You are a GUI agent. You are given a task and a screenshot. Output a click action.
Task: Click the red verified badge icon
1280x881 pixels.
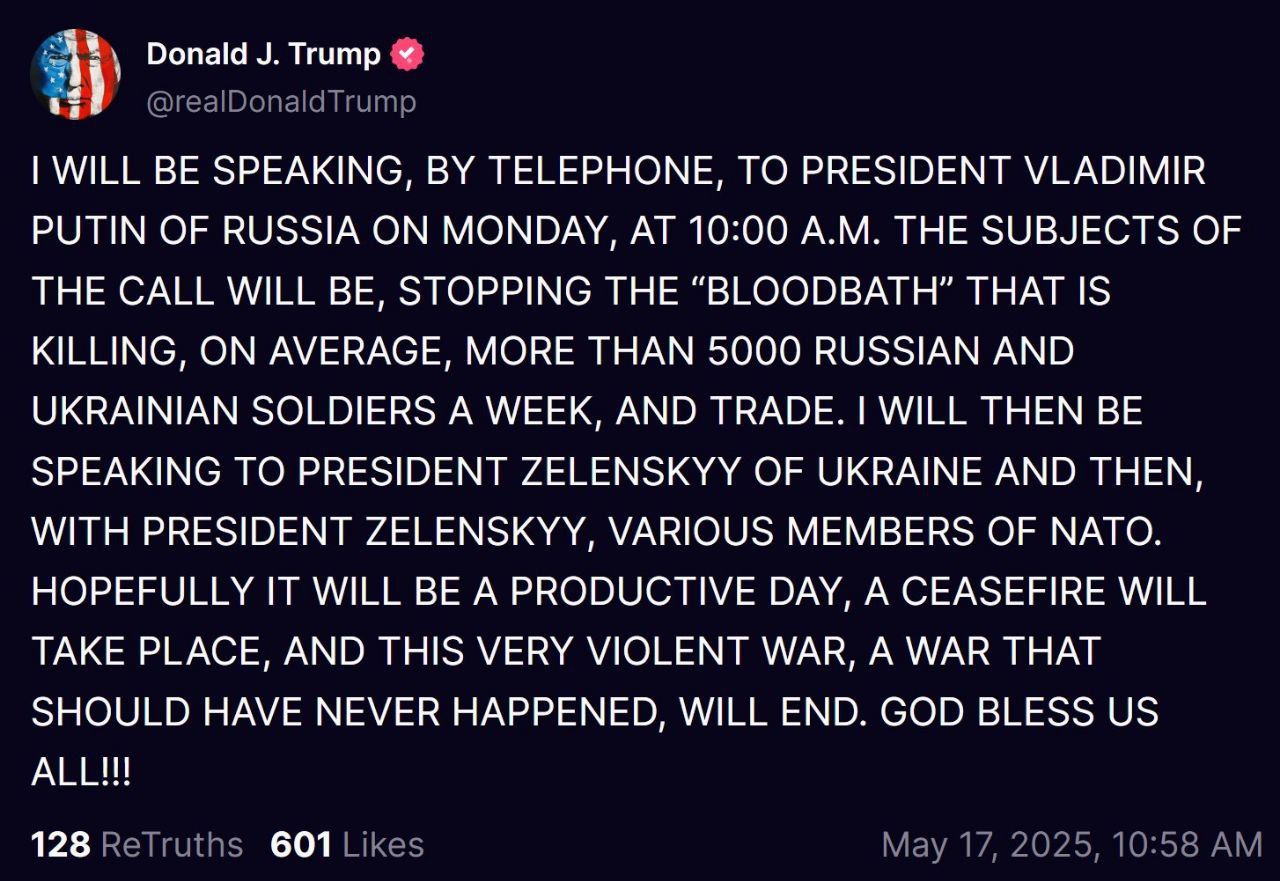click(407, 53)
